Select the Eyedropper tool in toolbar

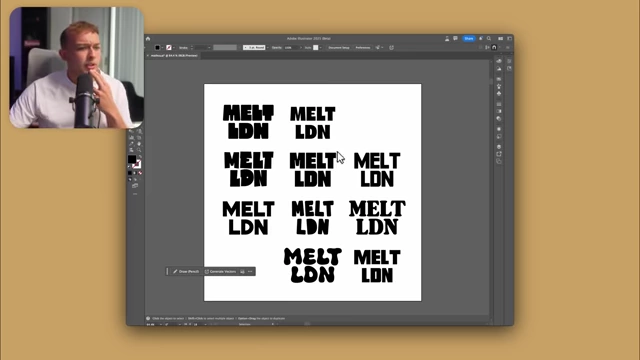coord(131,144)
